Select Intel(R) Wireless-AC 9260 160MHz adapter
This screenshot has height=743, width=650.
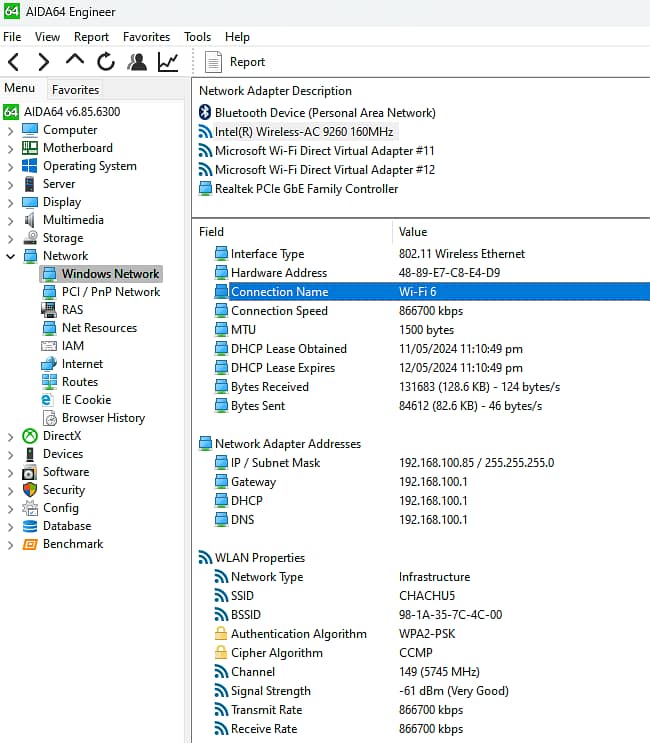296,132
